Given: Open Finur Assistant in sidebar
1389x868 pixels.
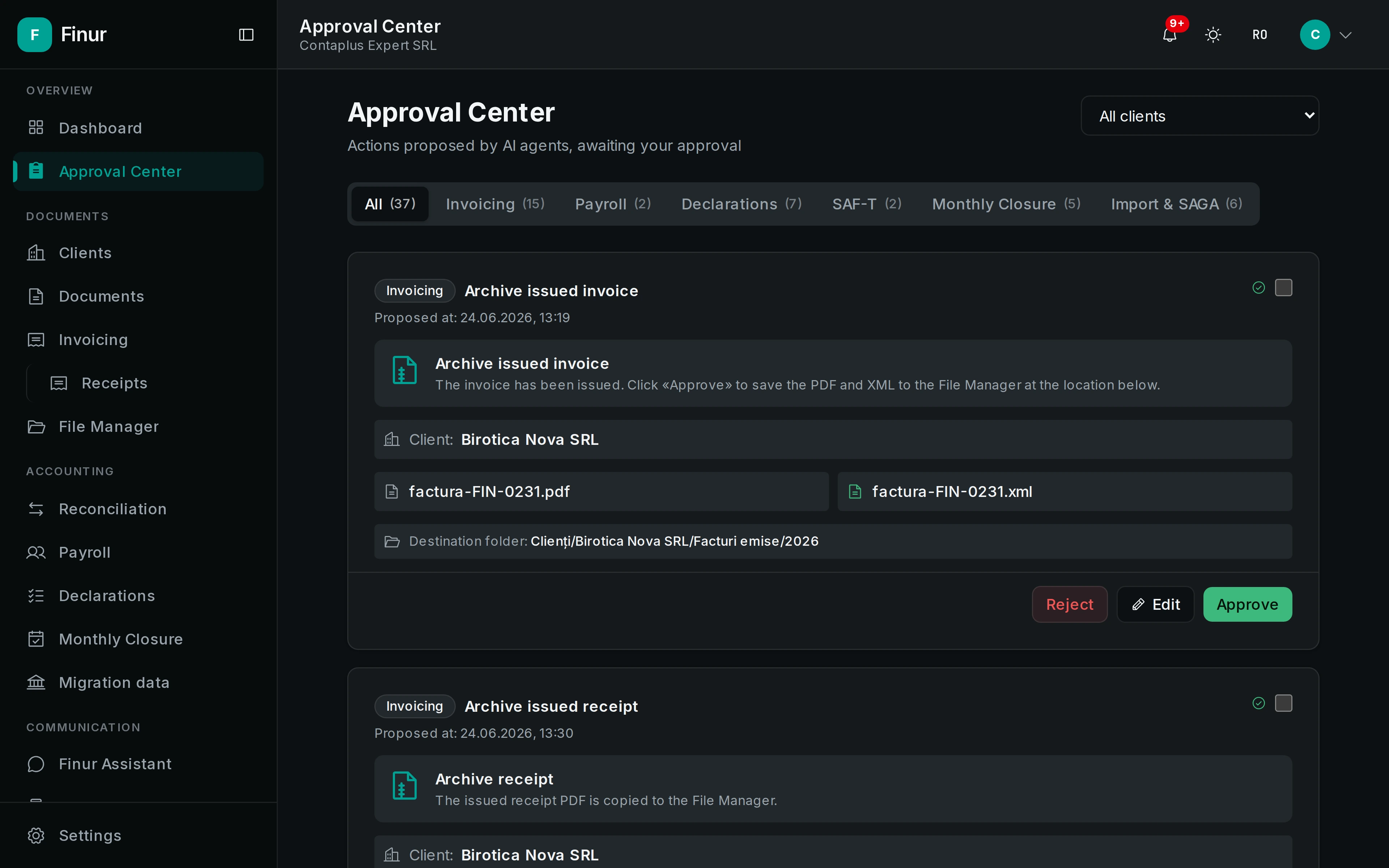Looking at the screenshot, I should [x=138, y=764].
